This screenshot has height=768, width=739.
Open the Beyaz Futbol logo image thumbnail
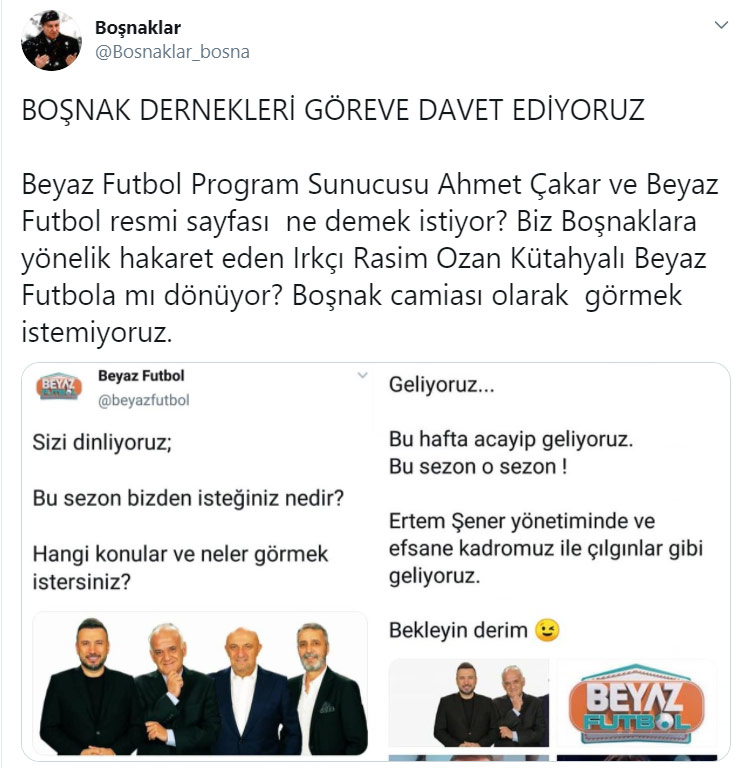[x=637, y=703]
